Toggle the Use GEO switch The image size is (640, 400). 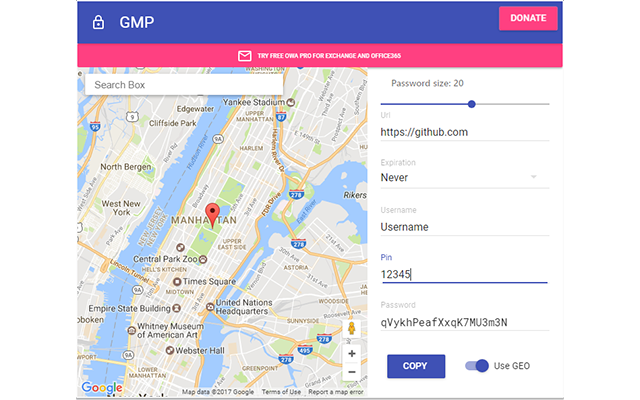pyautogui.click(x=477, y=366)
